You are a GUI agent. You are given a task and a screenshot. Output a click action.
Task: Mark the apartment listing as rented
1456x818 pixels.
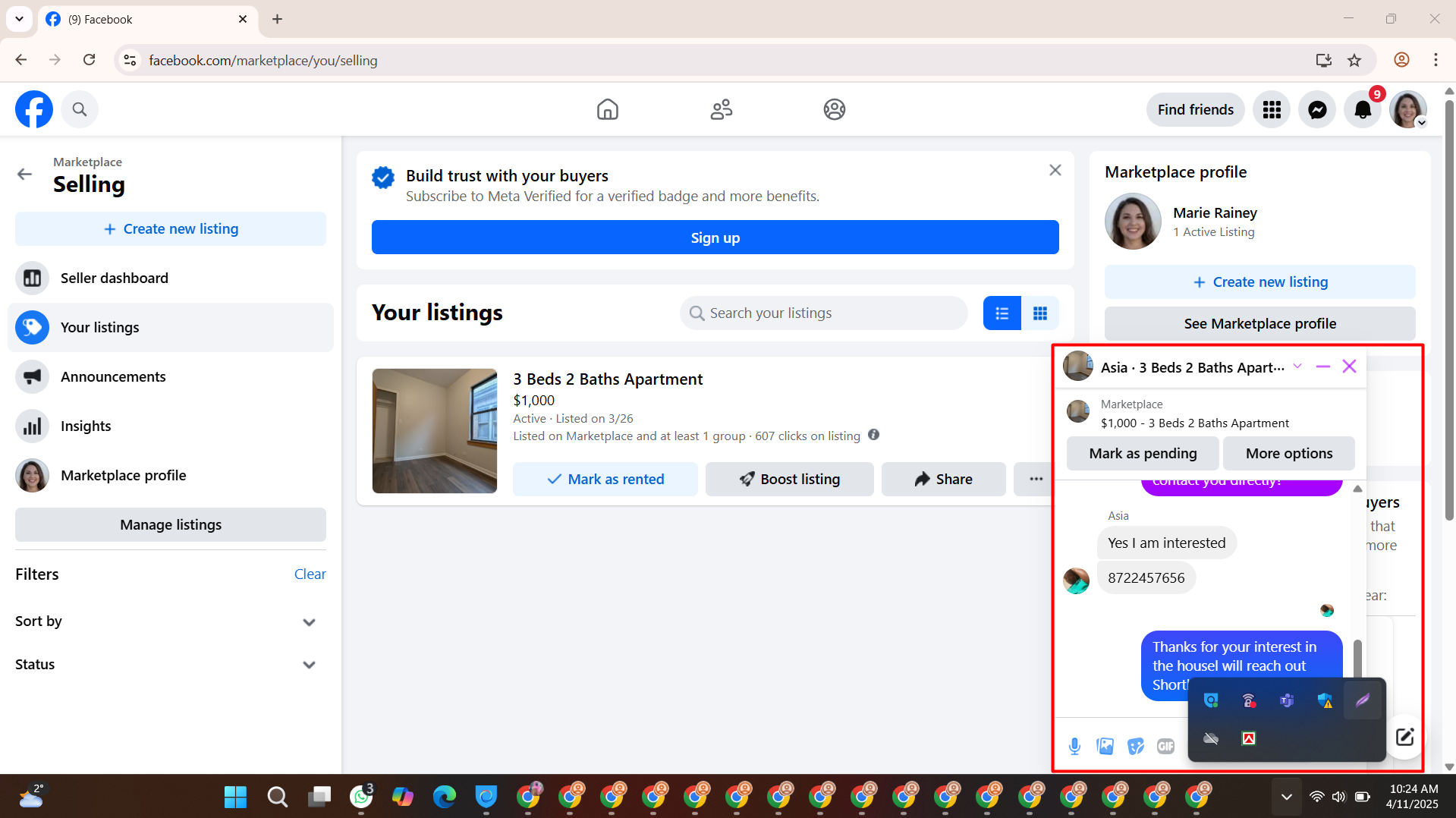[x=605, y=479]
